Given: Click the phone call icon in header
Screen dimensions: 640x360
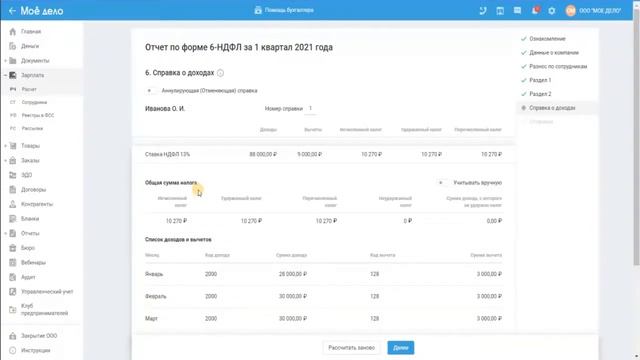Looking at the screenshot, I should [x=483, y=11].
